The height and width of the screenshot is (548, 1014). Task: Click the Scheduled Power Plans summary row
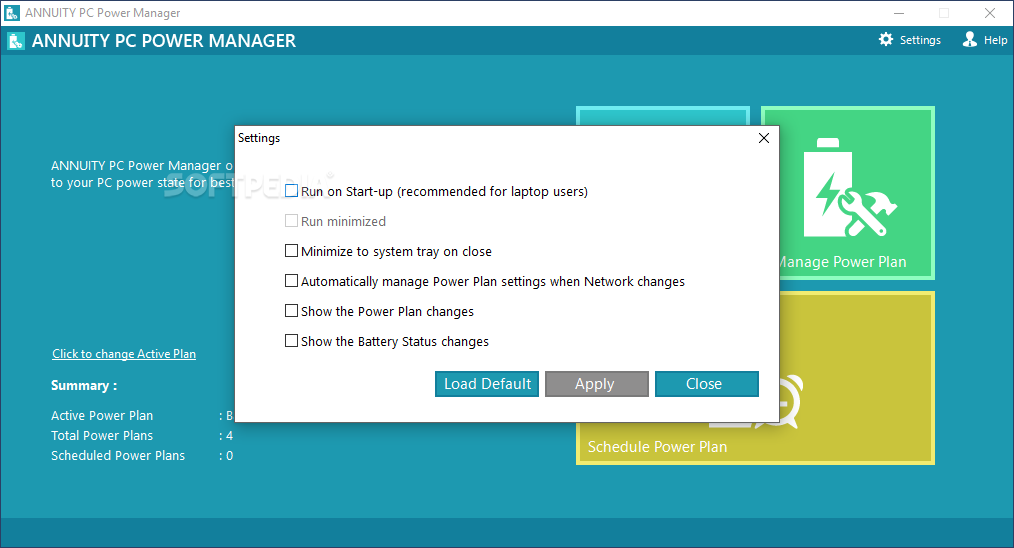(x=142, y=455)
